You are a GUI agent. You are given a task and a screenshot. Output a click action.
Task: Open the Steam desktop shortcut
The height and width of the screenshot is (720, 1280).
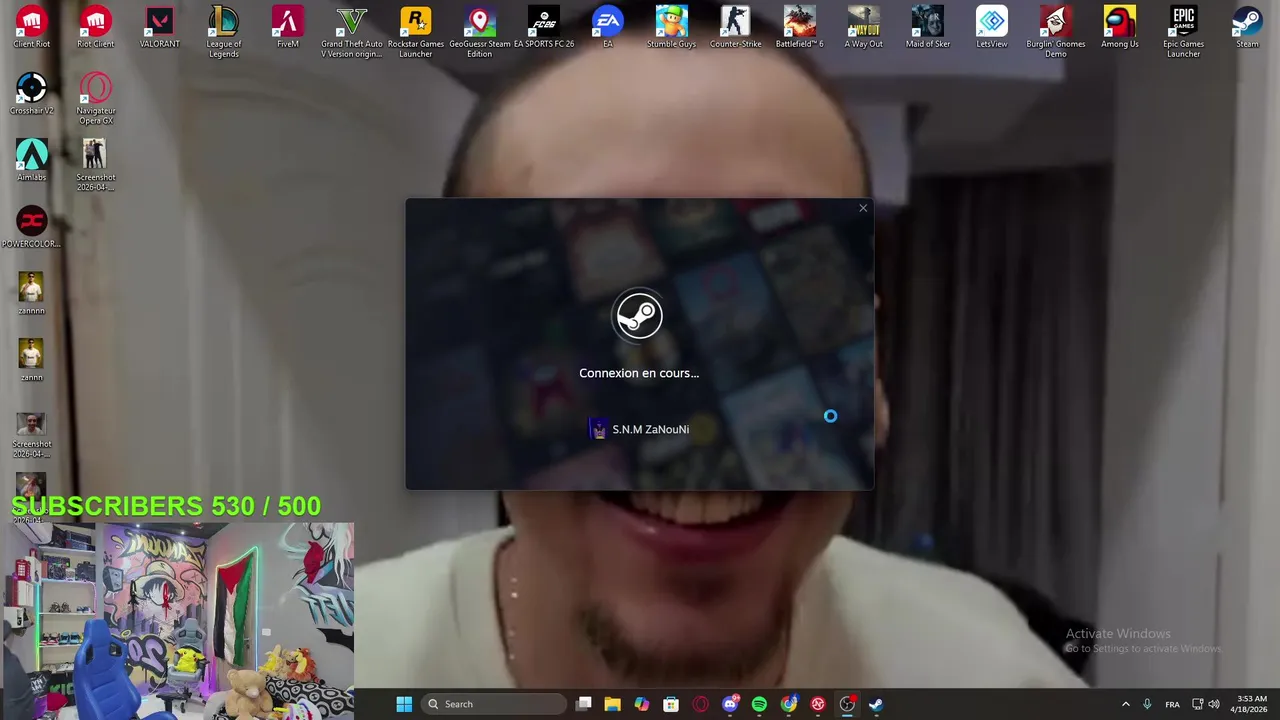tap(1247, 28)
